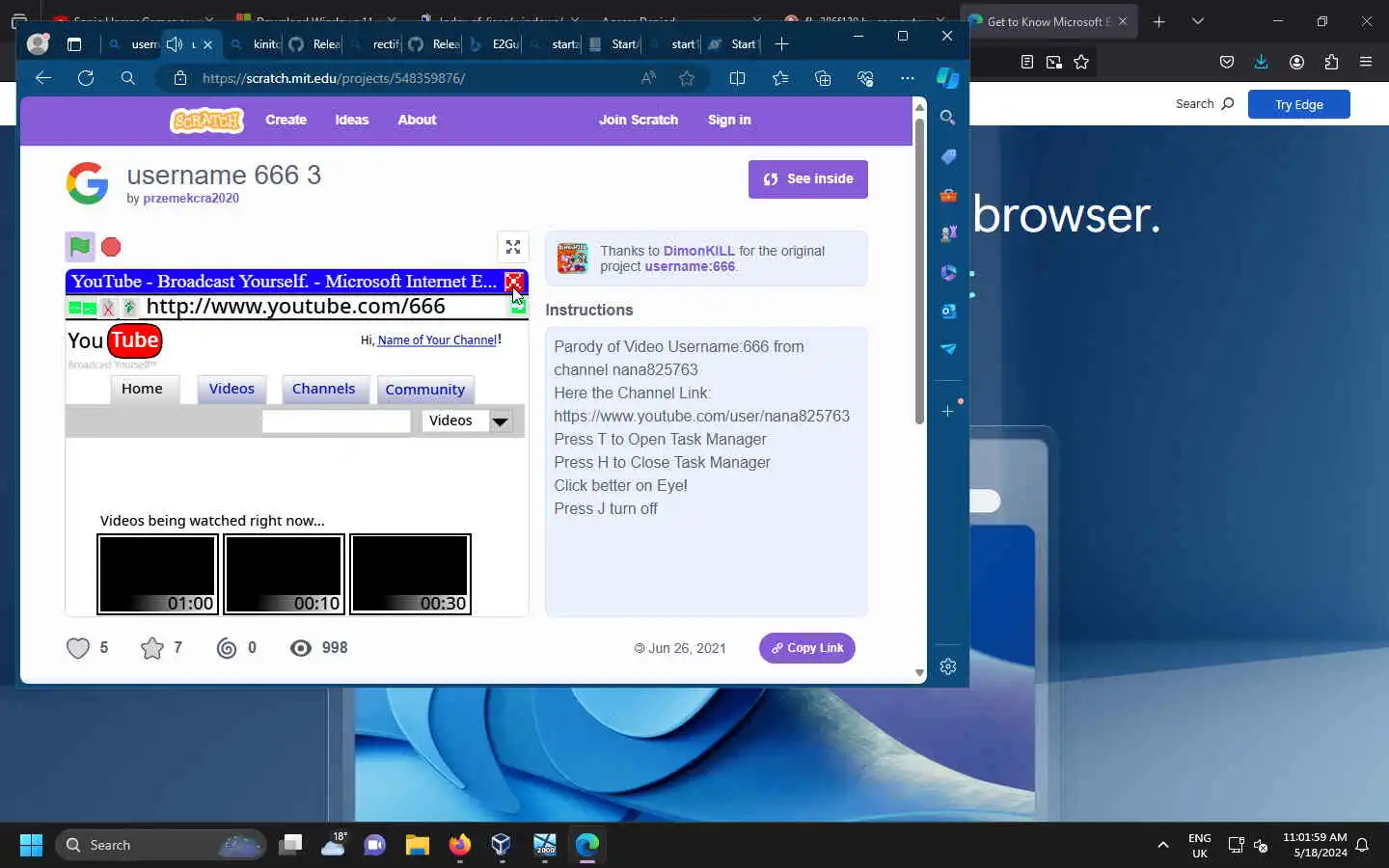Refresh the page in Edge
Image resolution: width=1389 pixels, height=868 pixels.
point(86,78)
